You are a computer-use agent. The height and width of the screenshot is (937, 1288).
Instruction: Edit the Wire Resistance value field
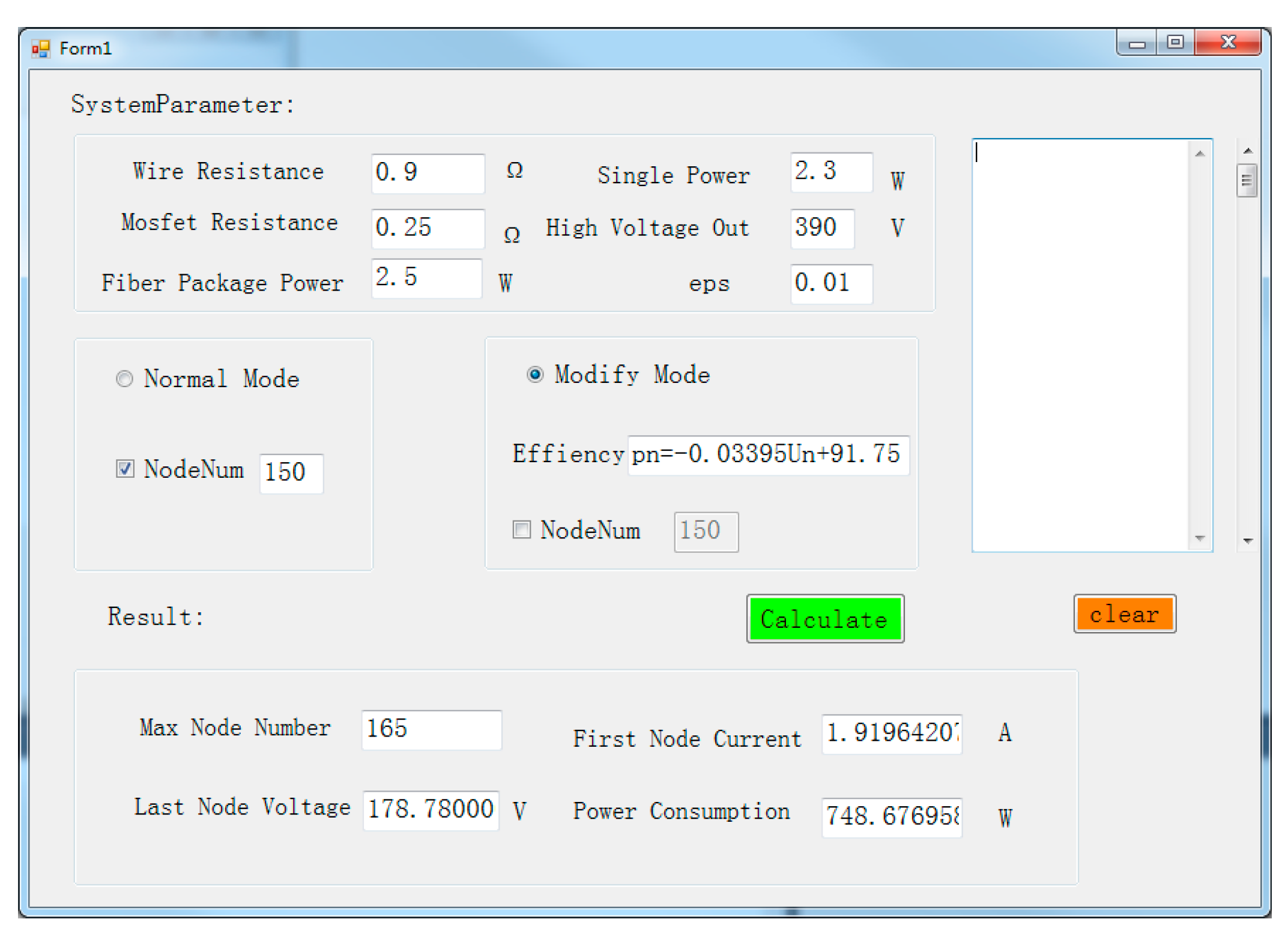pyautogui.click(x=428, y=173)
